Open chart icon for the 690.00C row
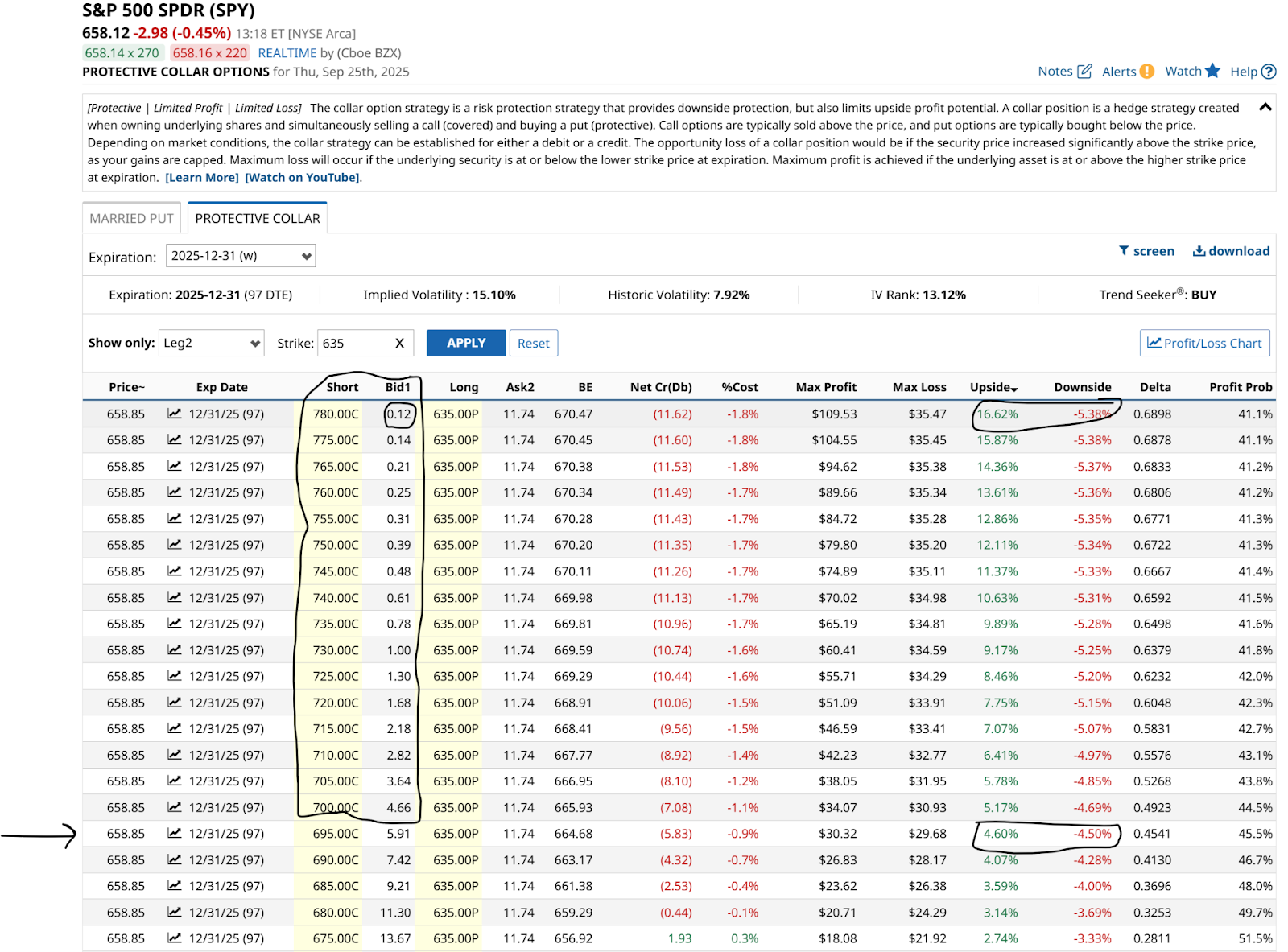This screenshot has width=1288, height=952. pos(174,859)
